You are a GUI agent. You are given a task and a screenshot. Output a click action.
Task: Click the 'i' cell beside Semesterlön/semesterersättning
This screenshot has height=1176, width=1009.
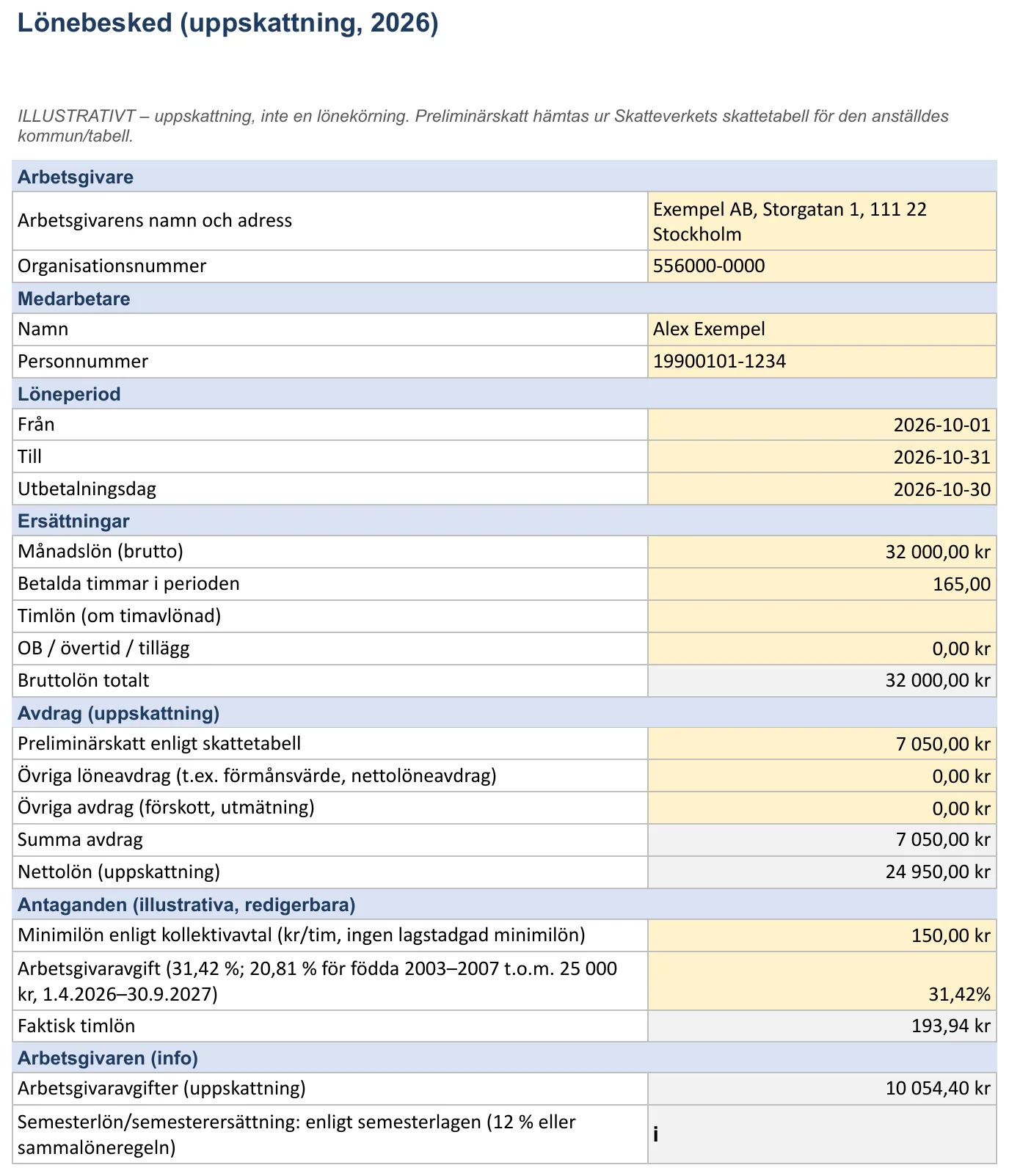coord(822,1134)
